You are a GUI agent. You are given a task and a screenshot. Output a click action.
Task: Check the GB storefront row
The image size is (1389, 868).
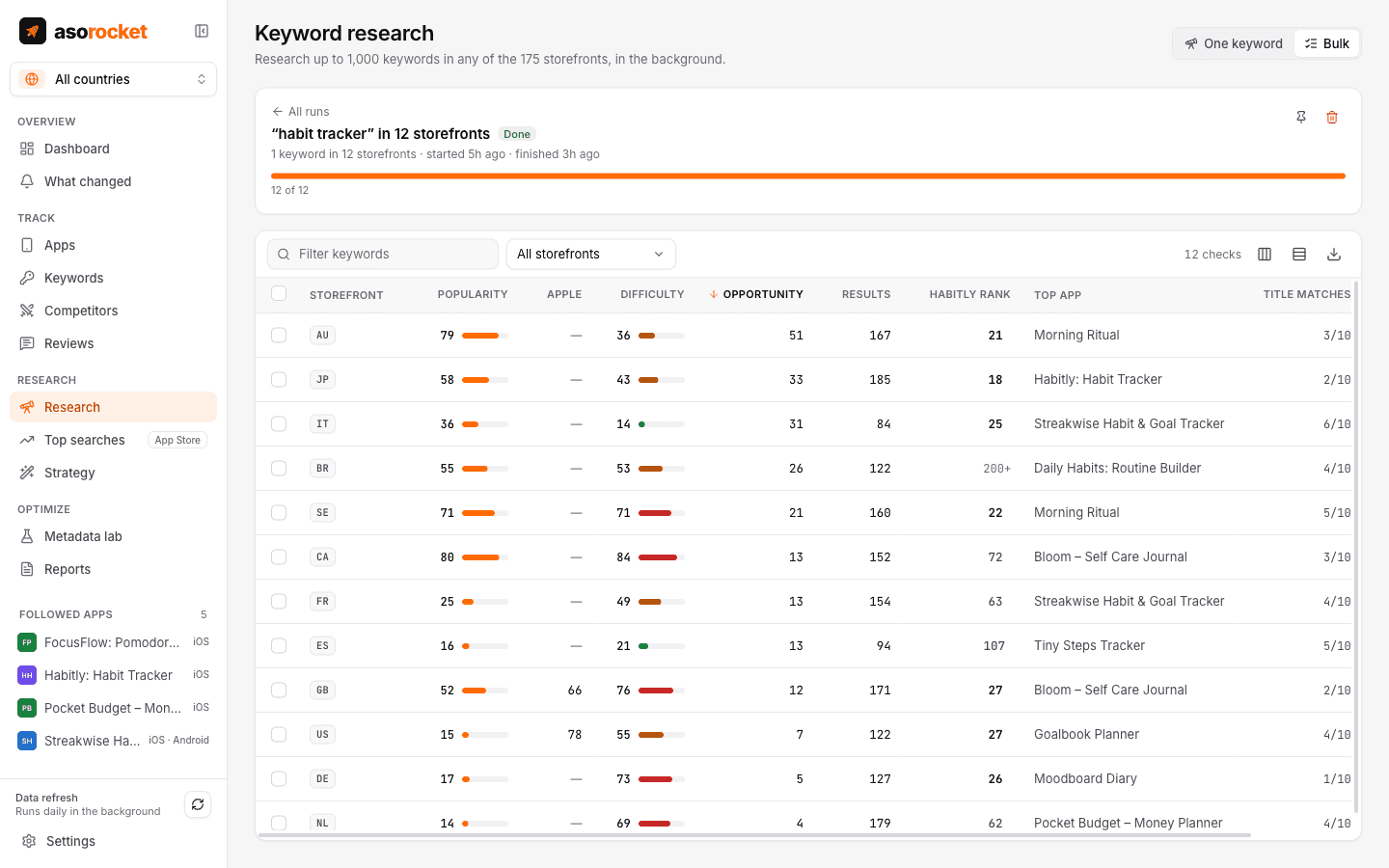point(279,690)
